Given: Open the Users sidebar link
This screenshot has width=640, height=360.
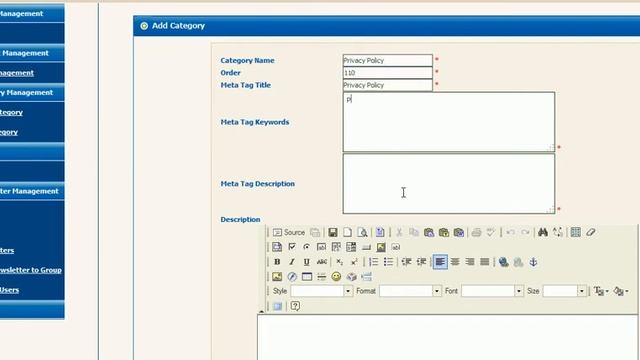Looking at the screenshot, I should (x=9, y=290).
